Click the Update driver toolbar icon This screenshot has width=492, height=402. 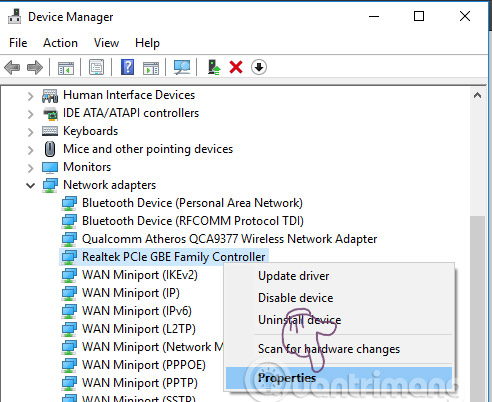(214, 67)
